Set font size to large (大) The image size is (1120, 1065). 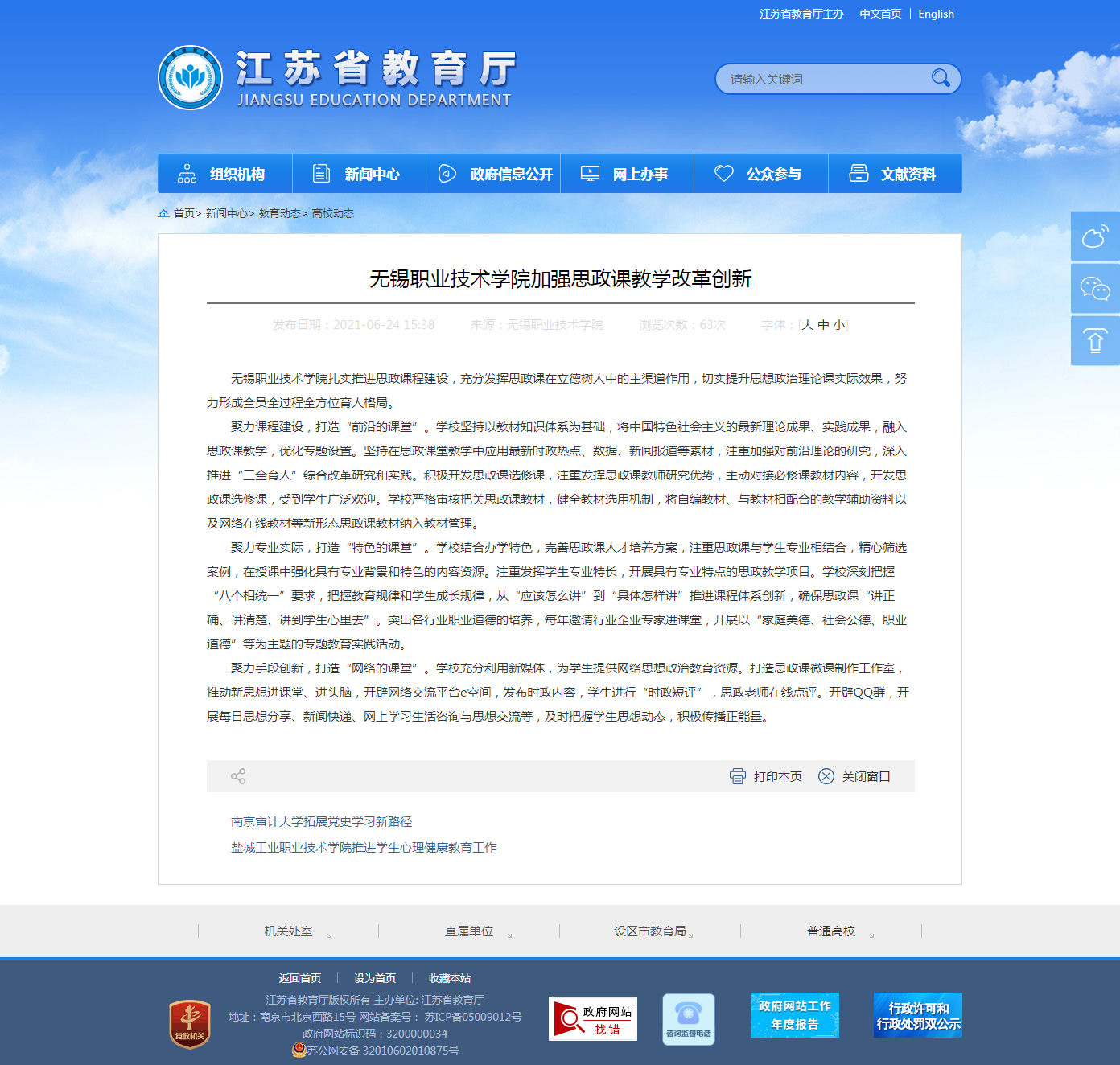pyautogui.click(x=808, y=325)
